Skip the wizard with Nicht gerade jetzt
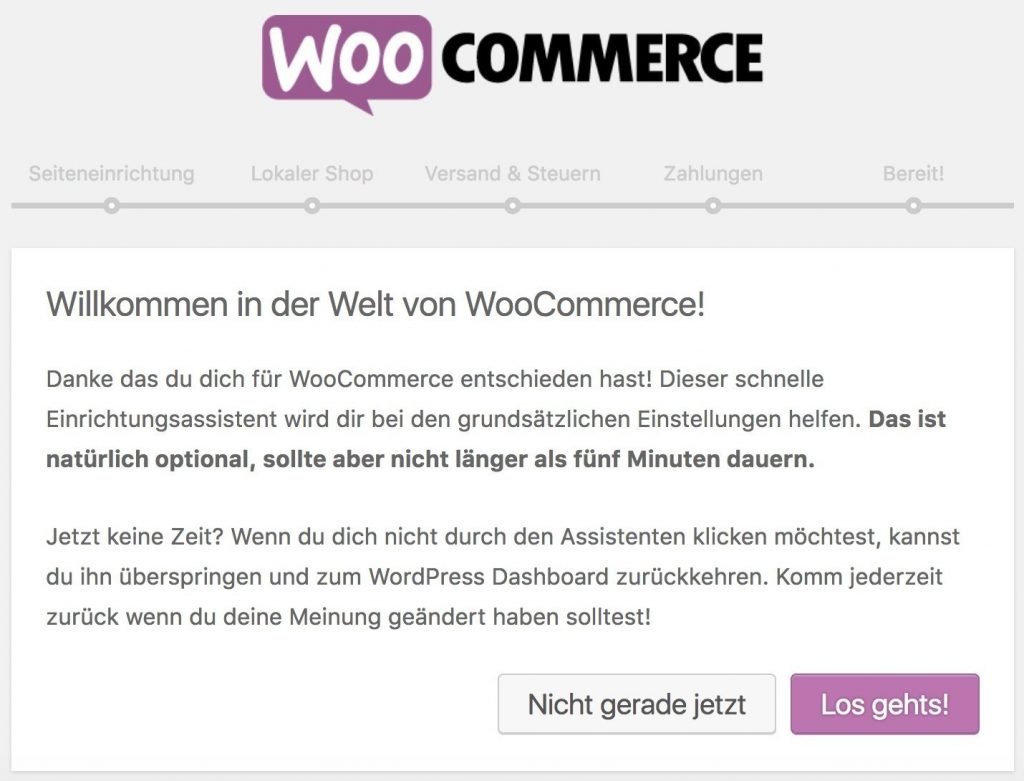Screen dimensions: 1024x781 tap(637, 704)
